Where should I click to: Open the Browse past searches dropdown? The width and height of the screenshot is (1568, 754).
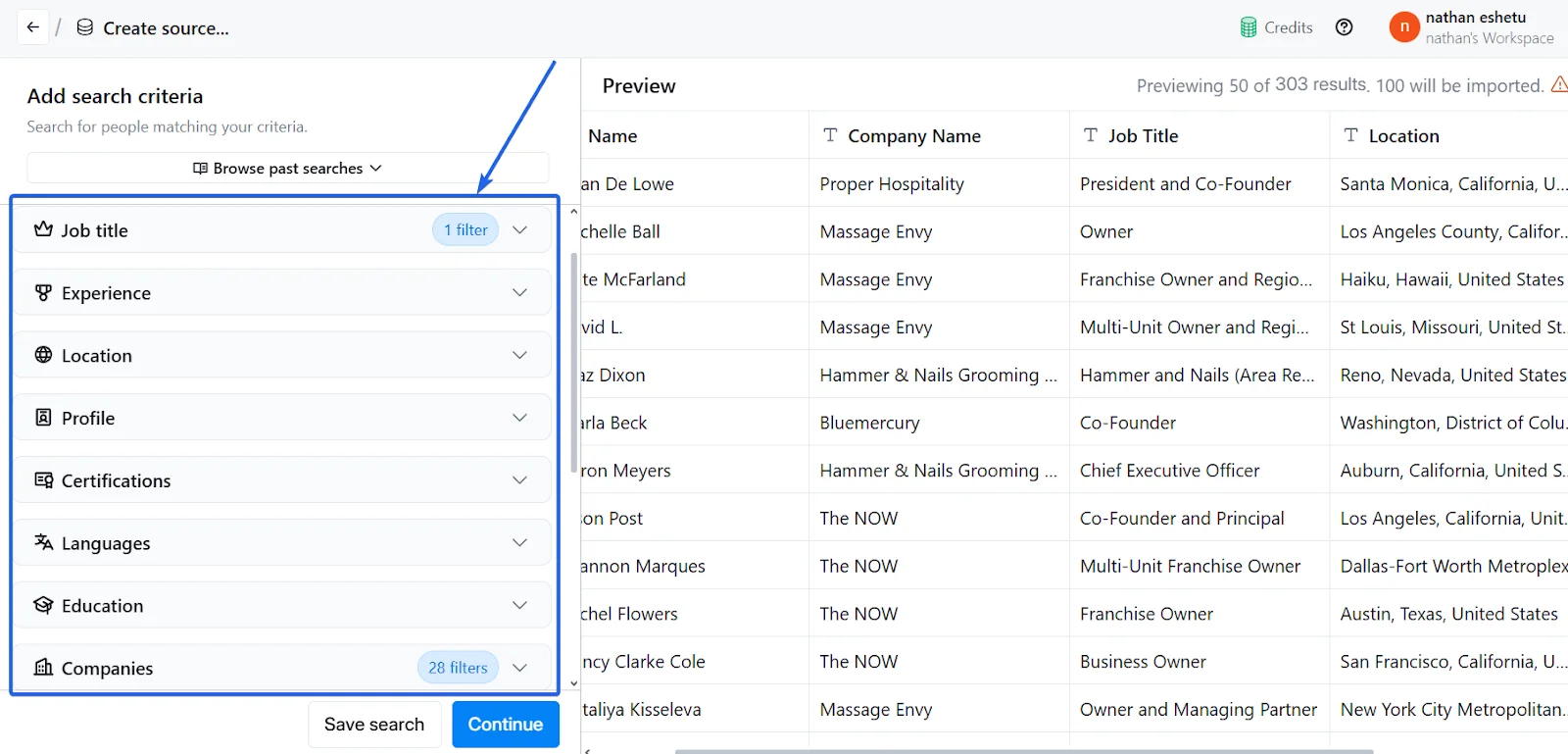[287, 168]
